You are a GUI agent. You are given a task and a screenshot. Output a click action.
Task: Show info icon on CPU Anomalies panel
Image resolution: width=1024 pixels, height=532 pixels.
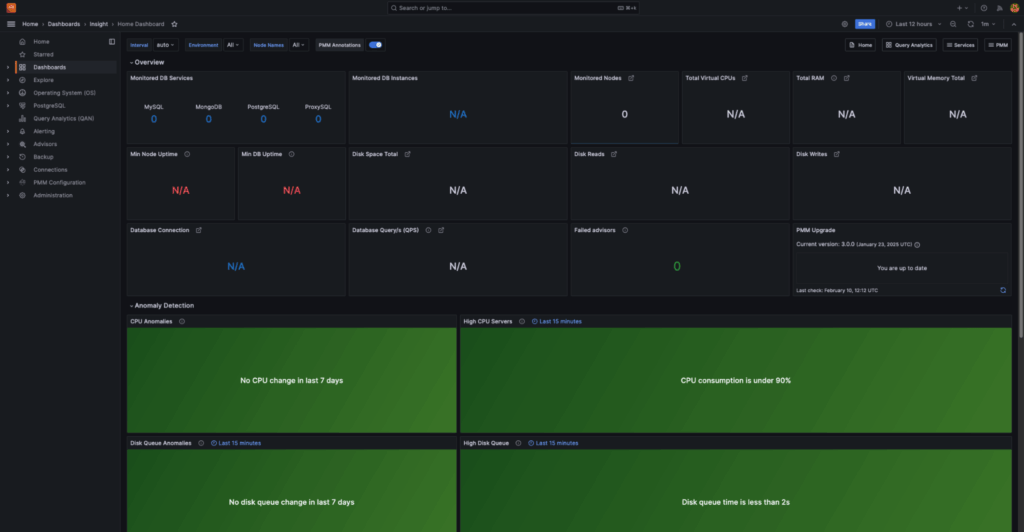(x=182, y=322)
